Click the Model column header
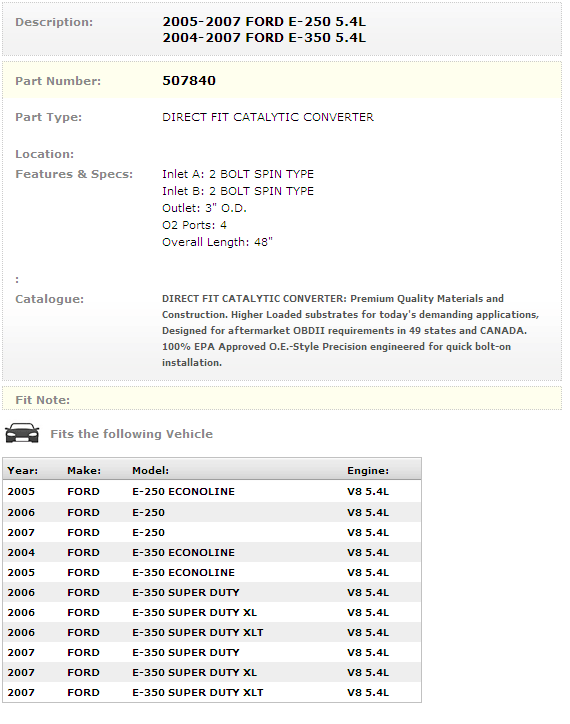 tap(151, 471)
